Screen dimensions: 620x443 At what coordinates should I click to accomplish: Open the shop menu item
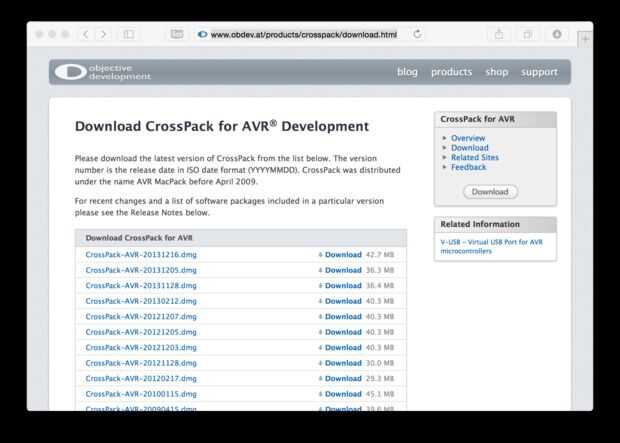(x=497, y=72)
